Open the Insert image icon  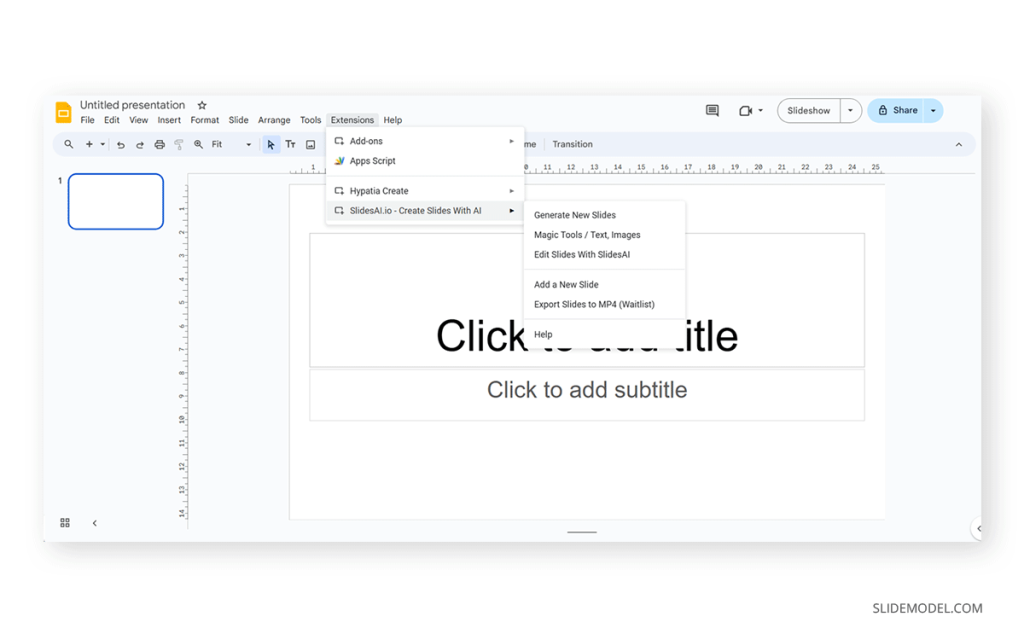pos(310,144)
